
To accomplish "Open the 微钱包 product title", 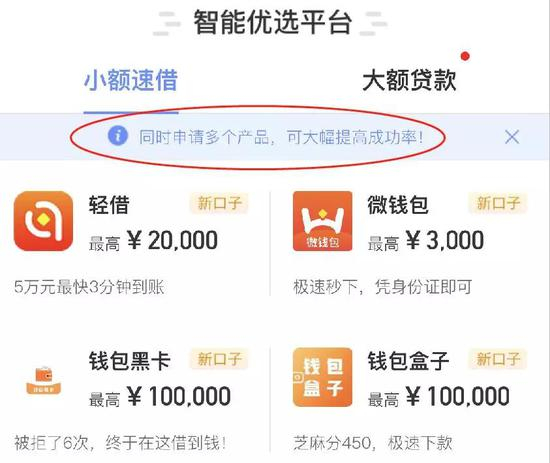I will pyautogui.click(x=398, y=205).
